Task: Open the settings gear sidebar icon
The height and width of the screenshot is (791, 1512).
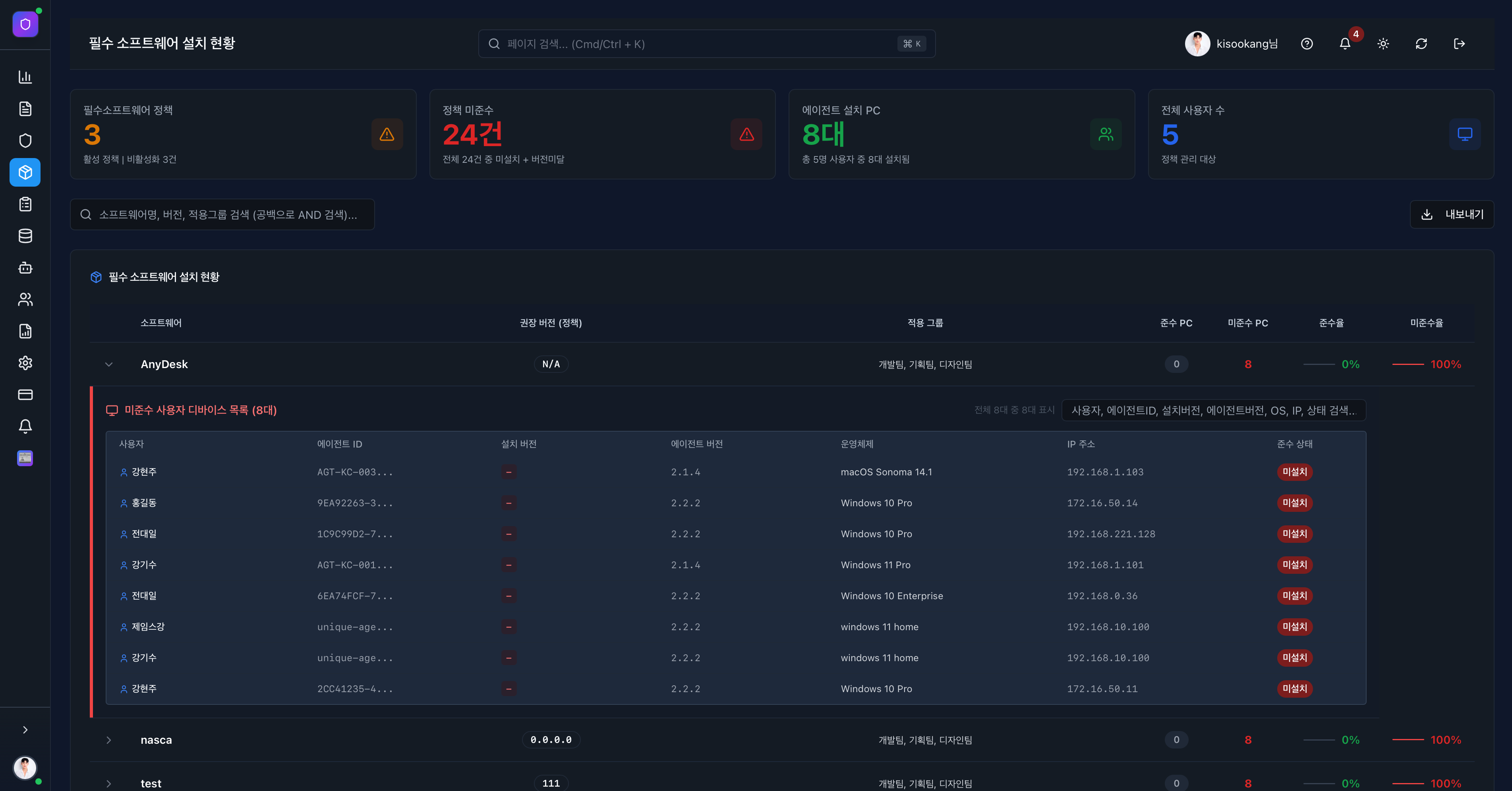Action: 25,363
